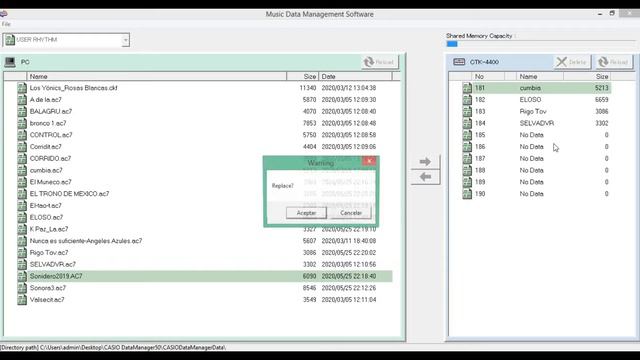Click file icon of EL TRONO DE MEXICO.ac7
This screenshot has width=640, height=360.
(22, 194)
